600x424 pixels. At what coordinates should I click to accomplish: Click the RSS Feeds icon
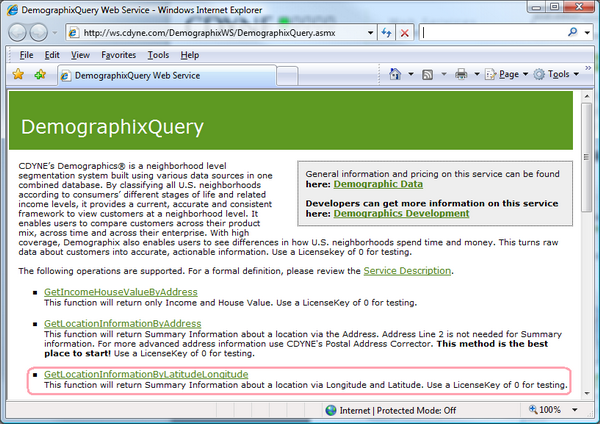coord(427,74)
